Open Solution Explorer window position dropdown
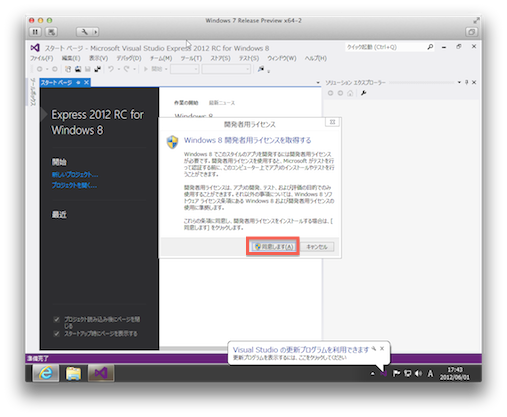Viewport: 507px width, 417px height. click(x=459, y=82)
